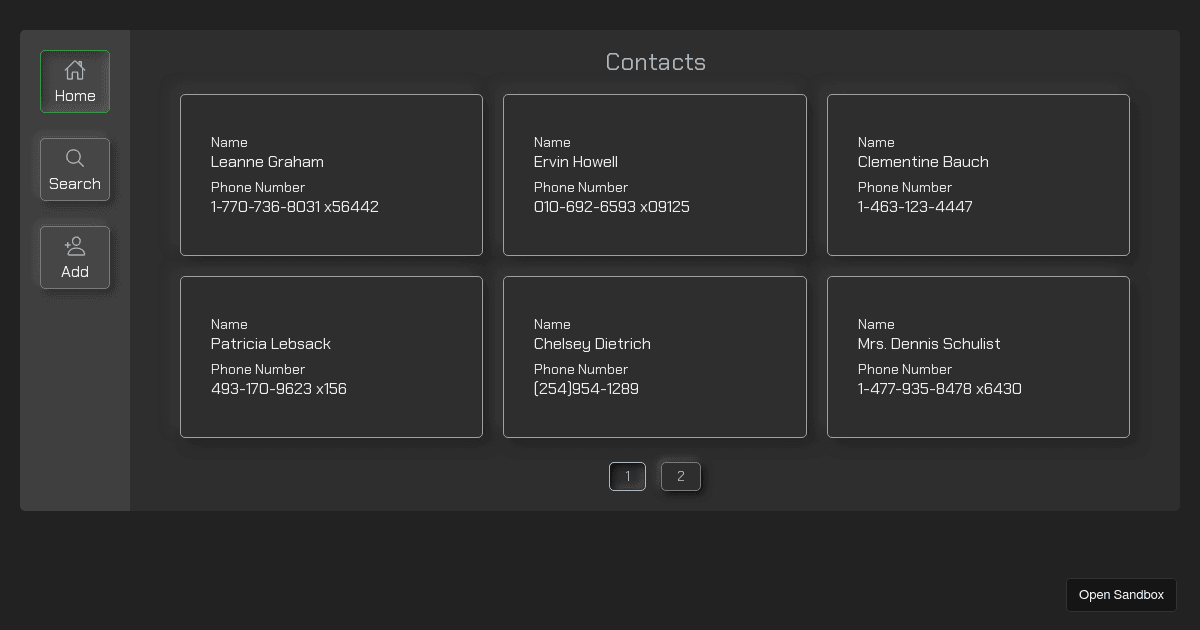Click the Add label in the sidebar

(75, 272)
